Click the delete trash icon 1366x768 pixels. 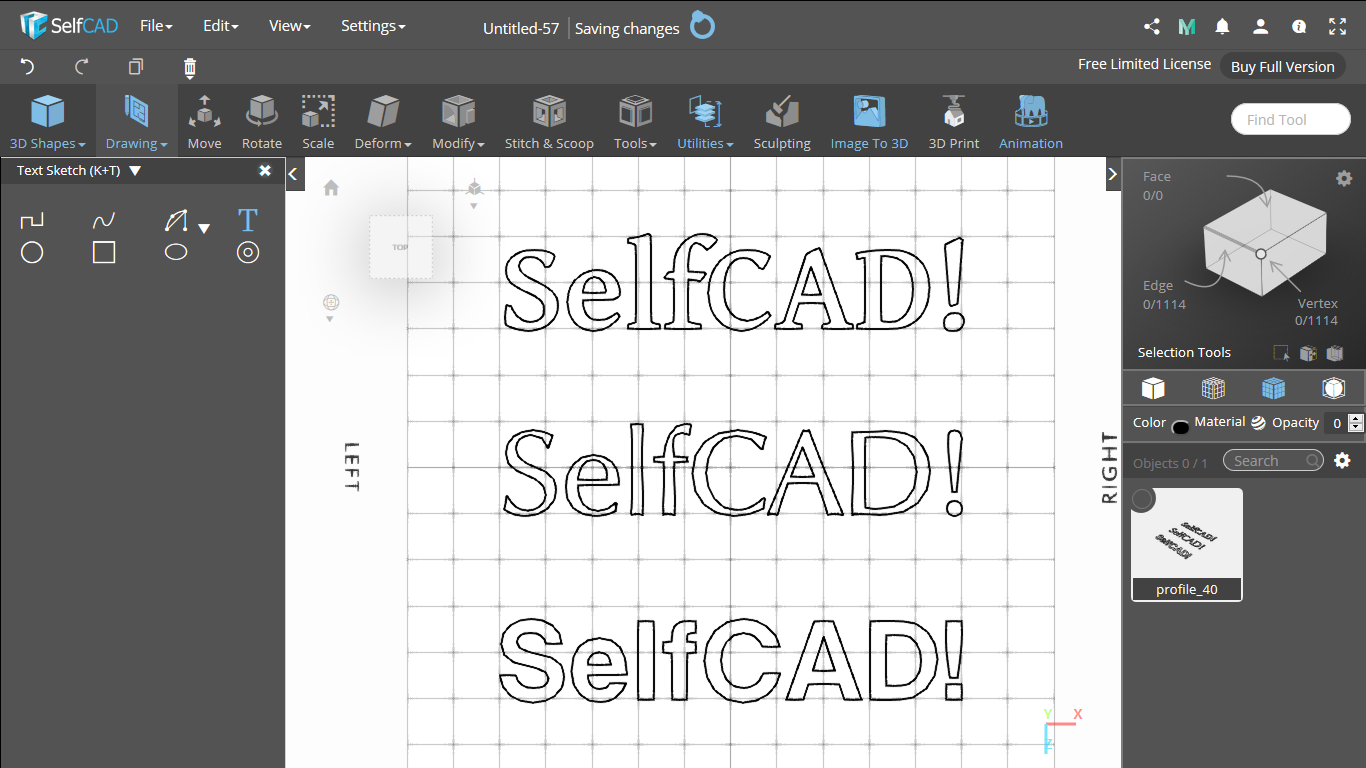pyautogui.click(x=190, y=67)
